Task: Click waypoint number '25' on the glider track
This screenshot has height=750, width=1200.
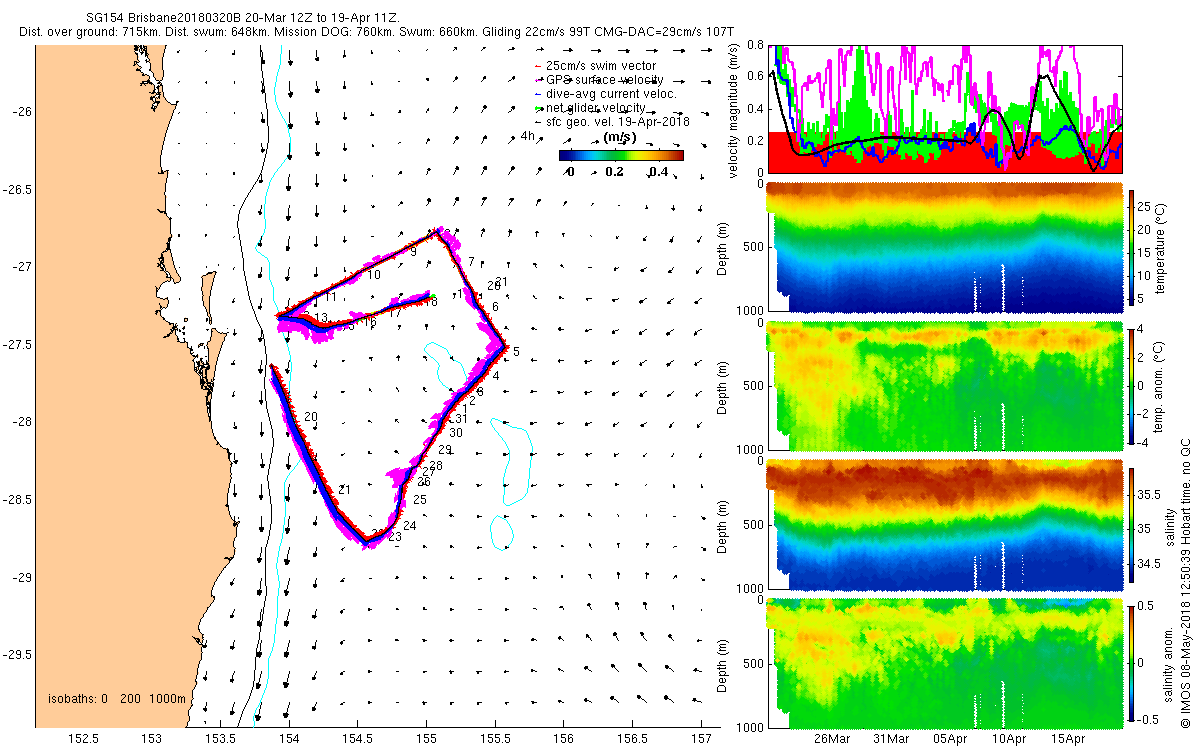Action: (x=420, y=499)
